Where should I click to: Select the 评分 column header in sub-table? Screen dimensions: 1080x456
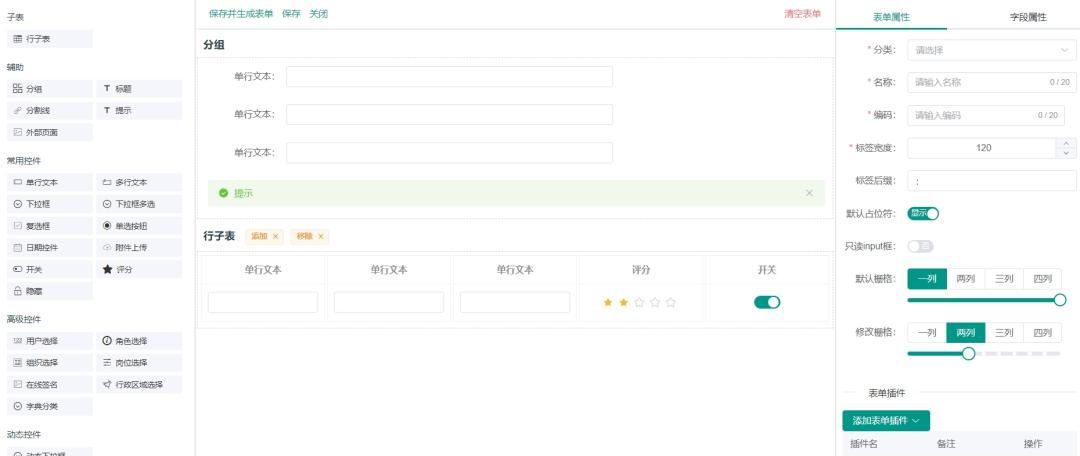click(641, 270)
